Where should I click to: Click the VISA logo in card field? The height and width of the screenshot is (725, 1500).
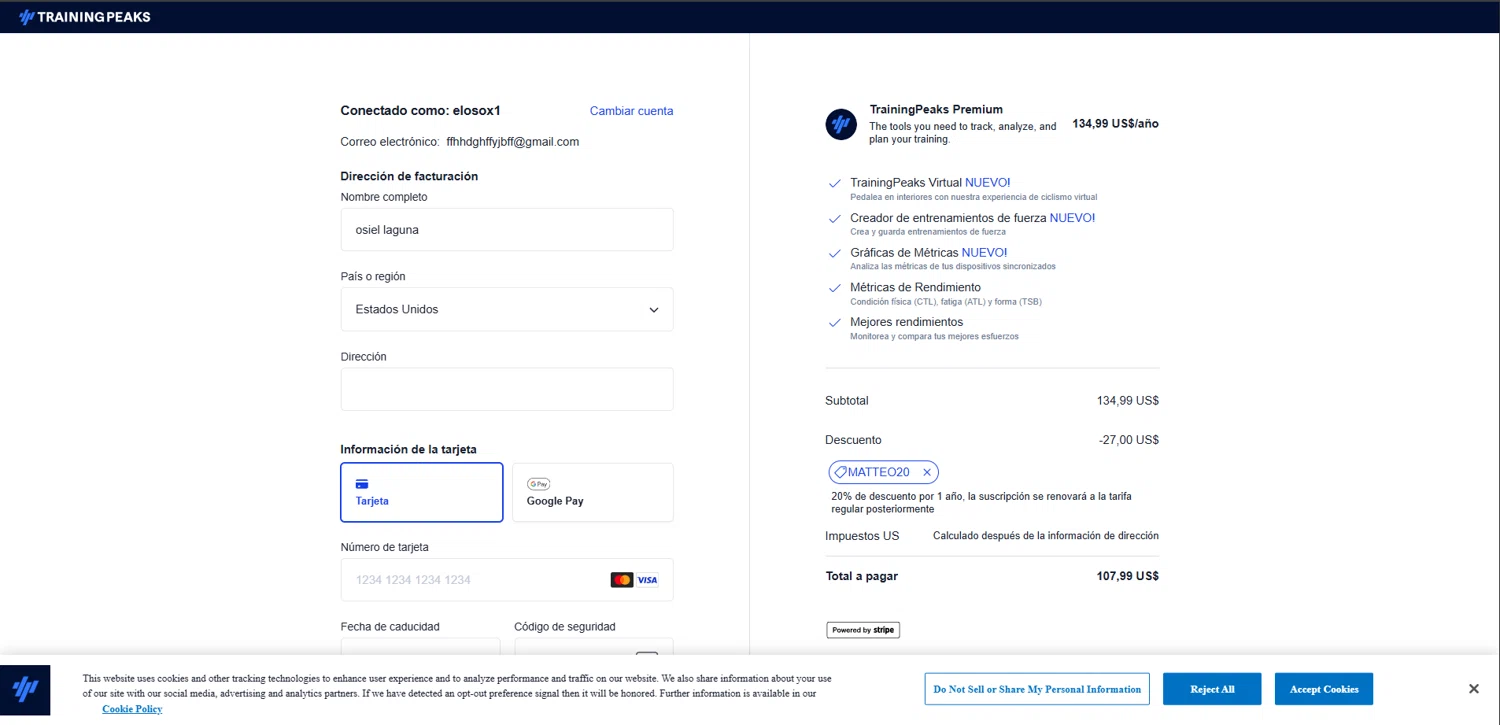[x=647, y=580]
